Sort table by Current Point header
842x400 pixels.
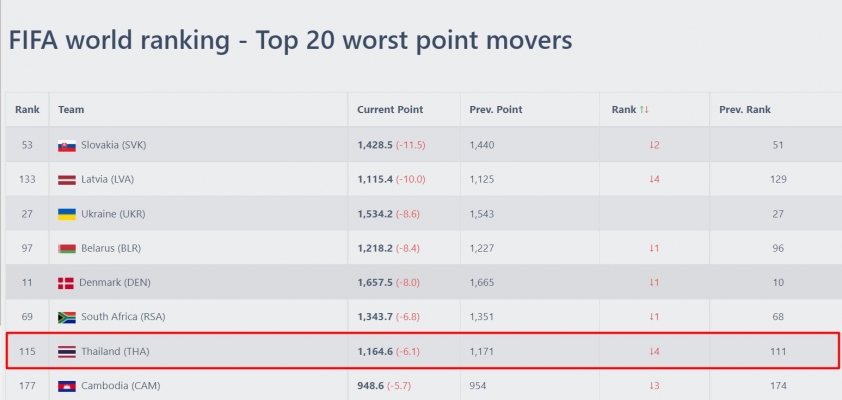pos(390,110)
